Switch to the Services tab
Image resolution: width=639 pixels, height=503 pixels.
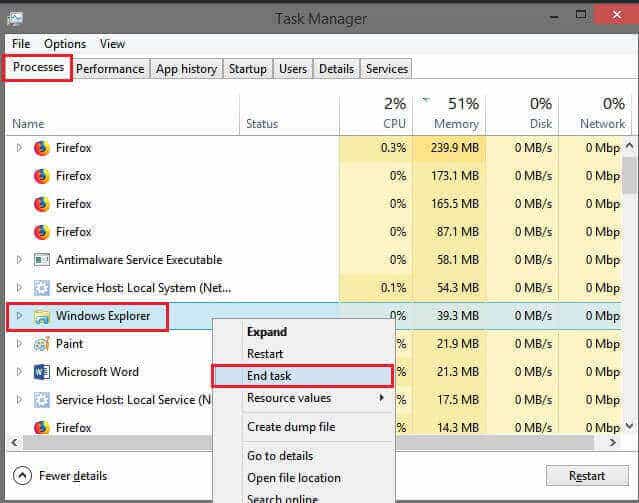coord(387,69)
